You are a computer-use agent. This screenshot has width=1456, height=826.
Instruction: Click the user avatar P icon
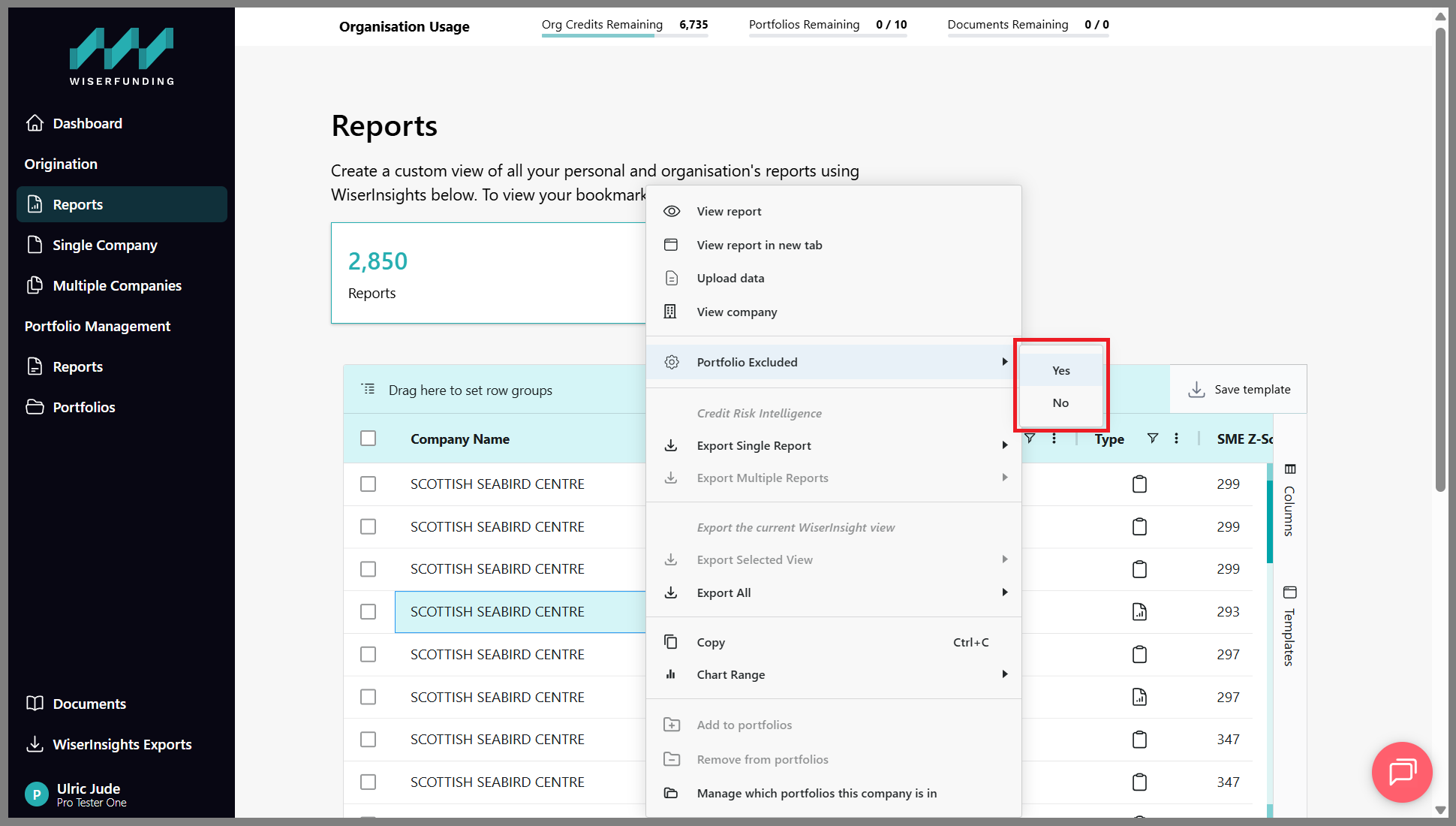pyautogui.click(x=37, y=794)
